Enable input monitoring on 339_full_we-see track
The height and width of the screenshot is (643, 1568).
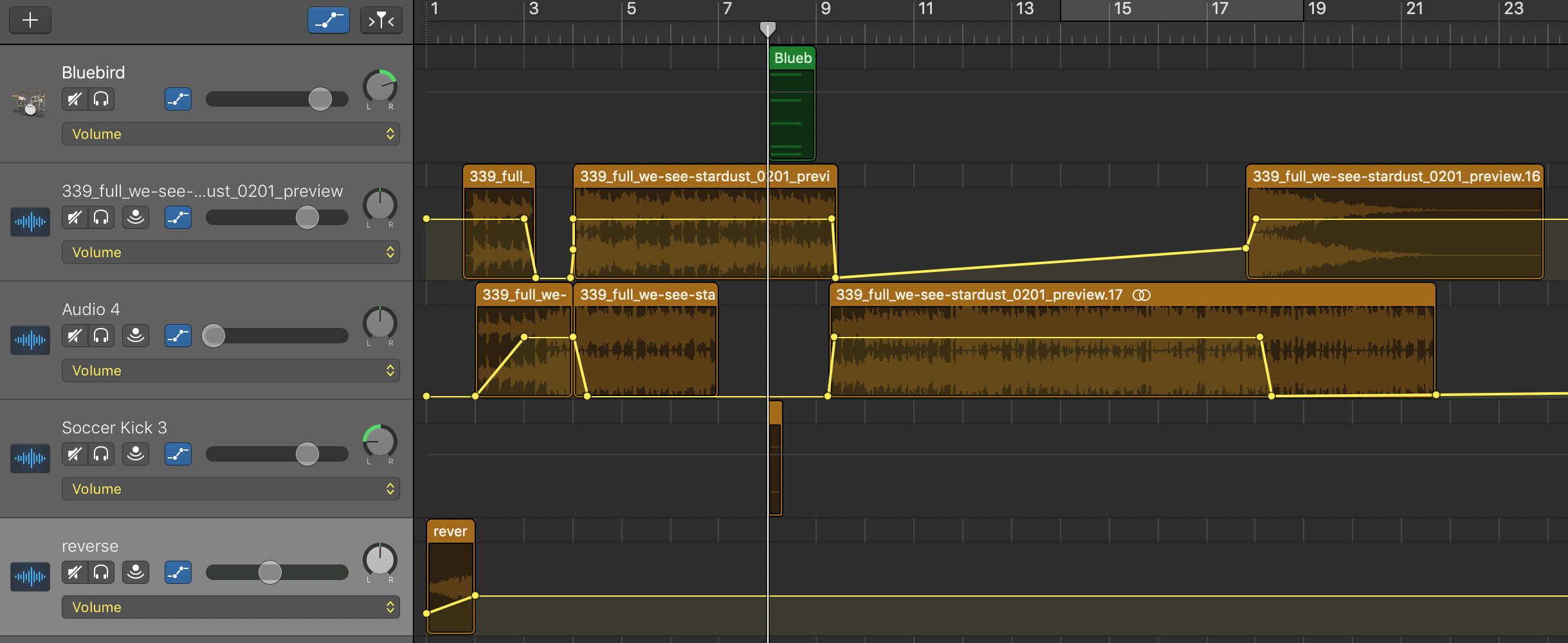coord(136,217)
